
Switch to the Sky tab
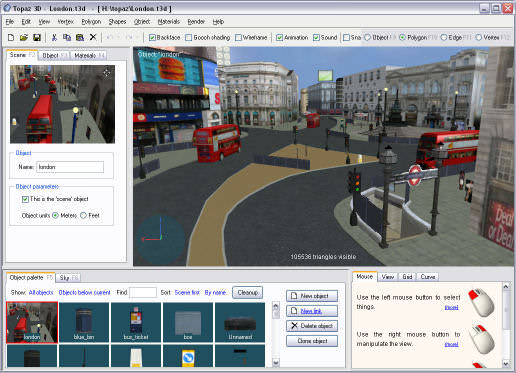pyautogui.click(x=68, y=277)
